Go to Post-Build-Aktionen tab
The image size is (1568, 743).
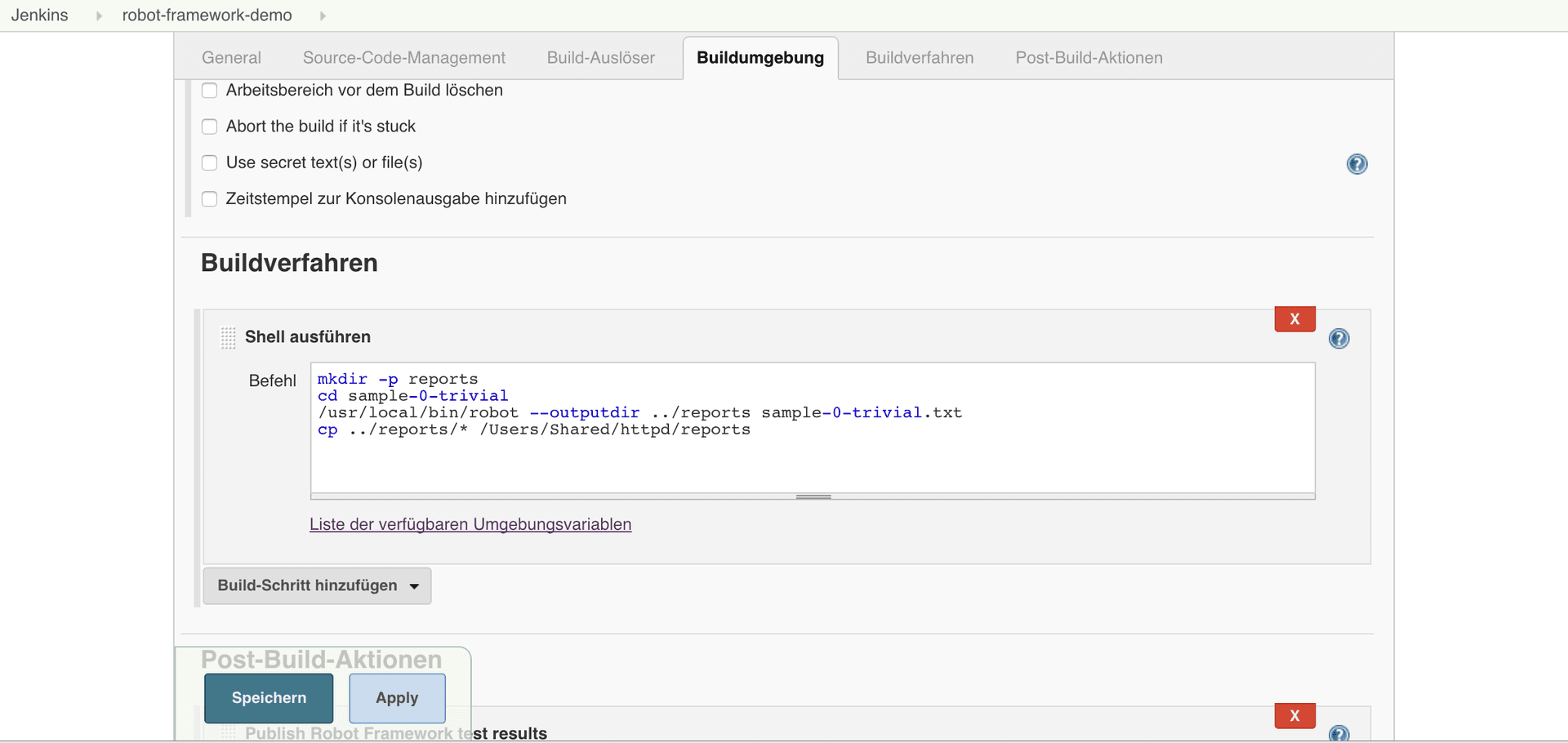coord(1089,58)
